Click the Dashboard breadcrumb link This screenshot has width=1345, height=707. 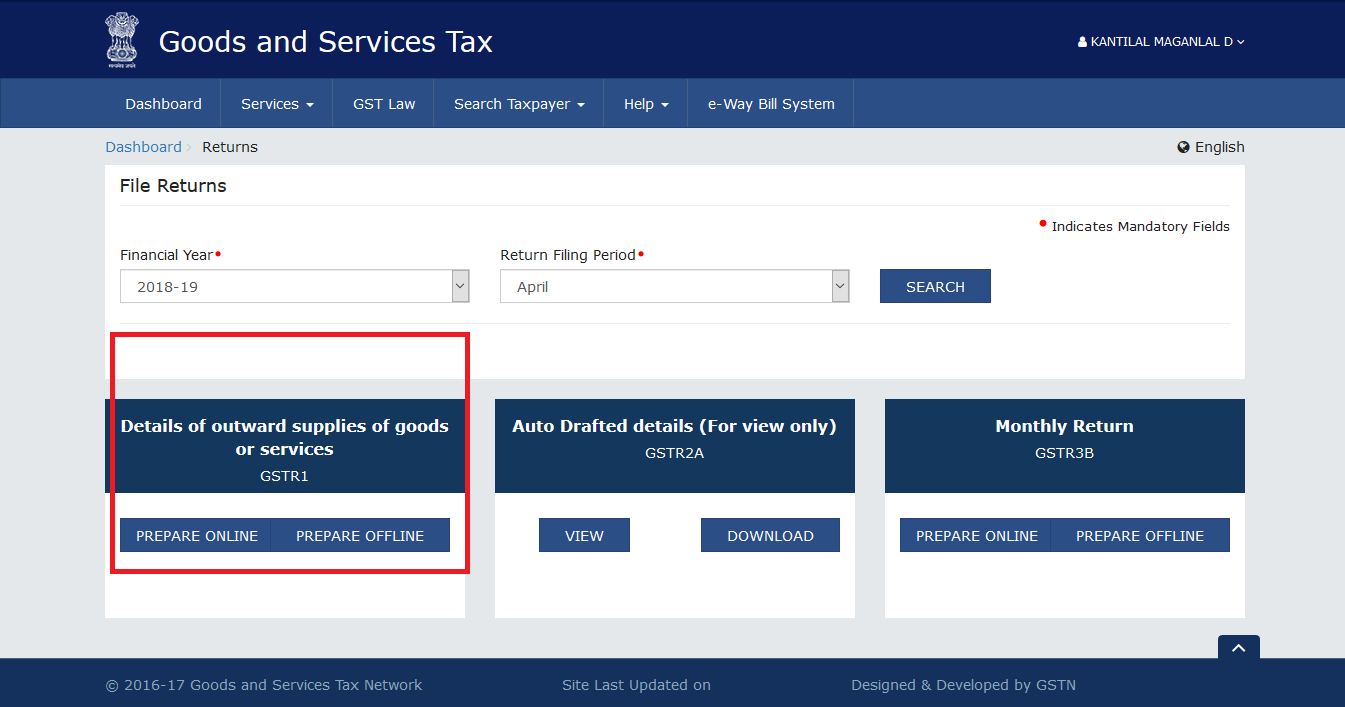(x=144, y=147)
